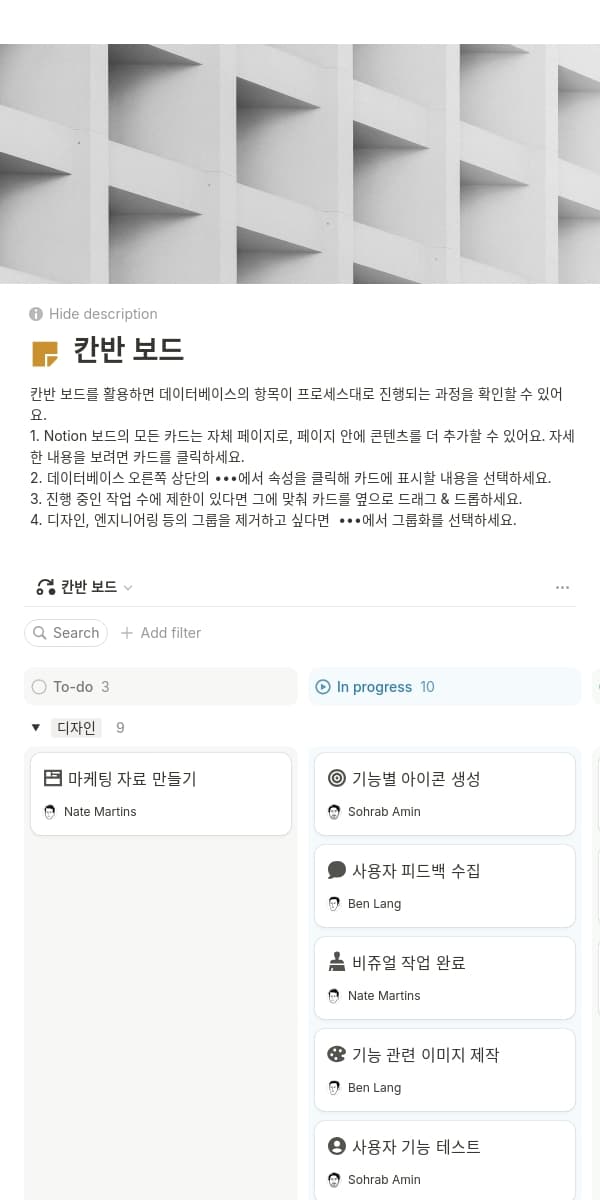Click the 디자인 group label tag
Image resolution: width=600 pixels, height=1200 pixels.
click(x=76, y=728)
